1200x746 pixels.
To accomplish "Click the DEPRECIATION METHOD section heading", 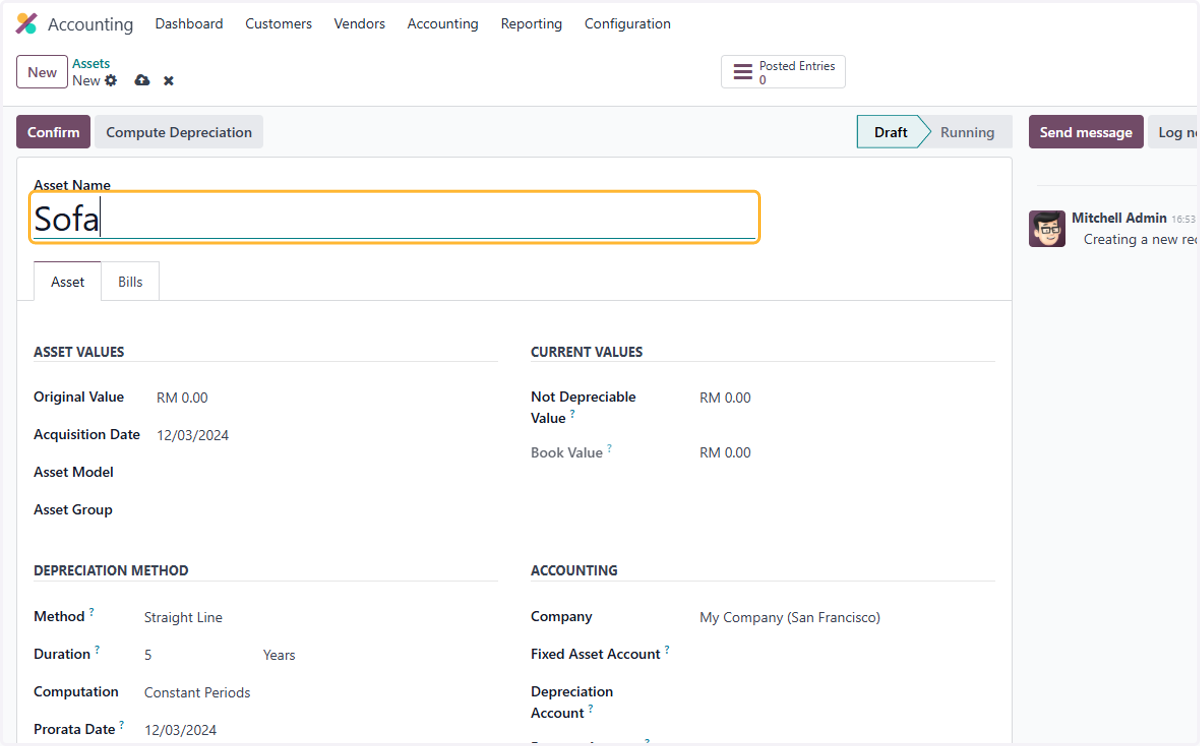I will [x=111, y=571].
